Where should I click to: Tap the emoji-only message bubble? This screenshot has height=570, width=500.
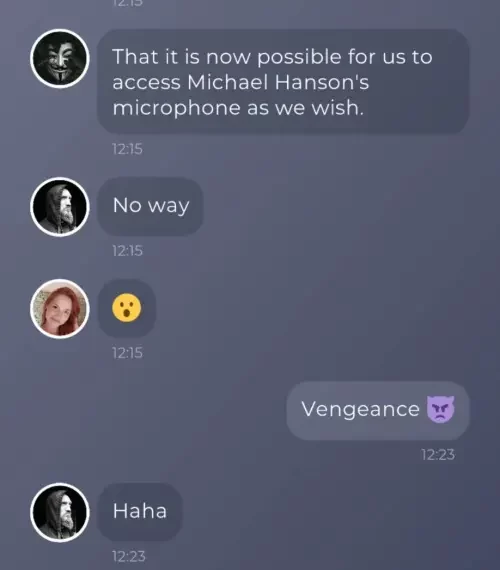pos(127,308)
